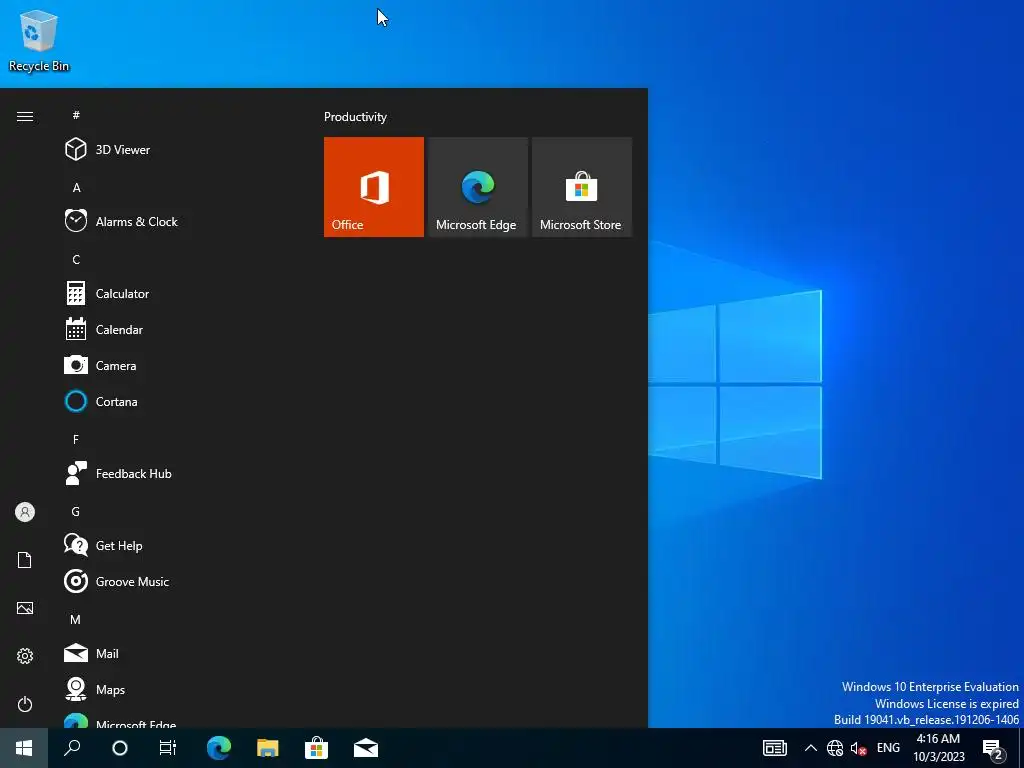The image size is (1024, 768).
Task: Open the Microsoft Store tile
Action: pos(582,187)
